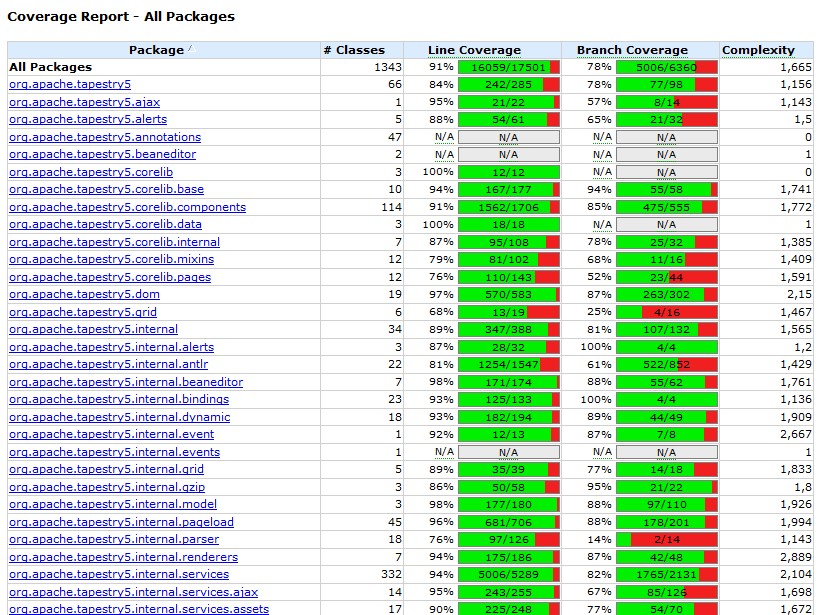This screenshot has width=820, height=615.
Task: Open org.apache.tapestry5.internal.services.assets link
Action: [139, 609]
